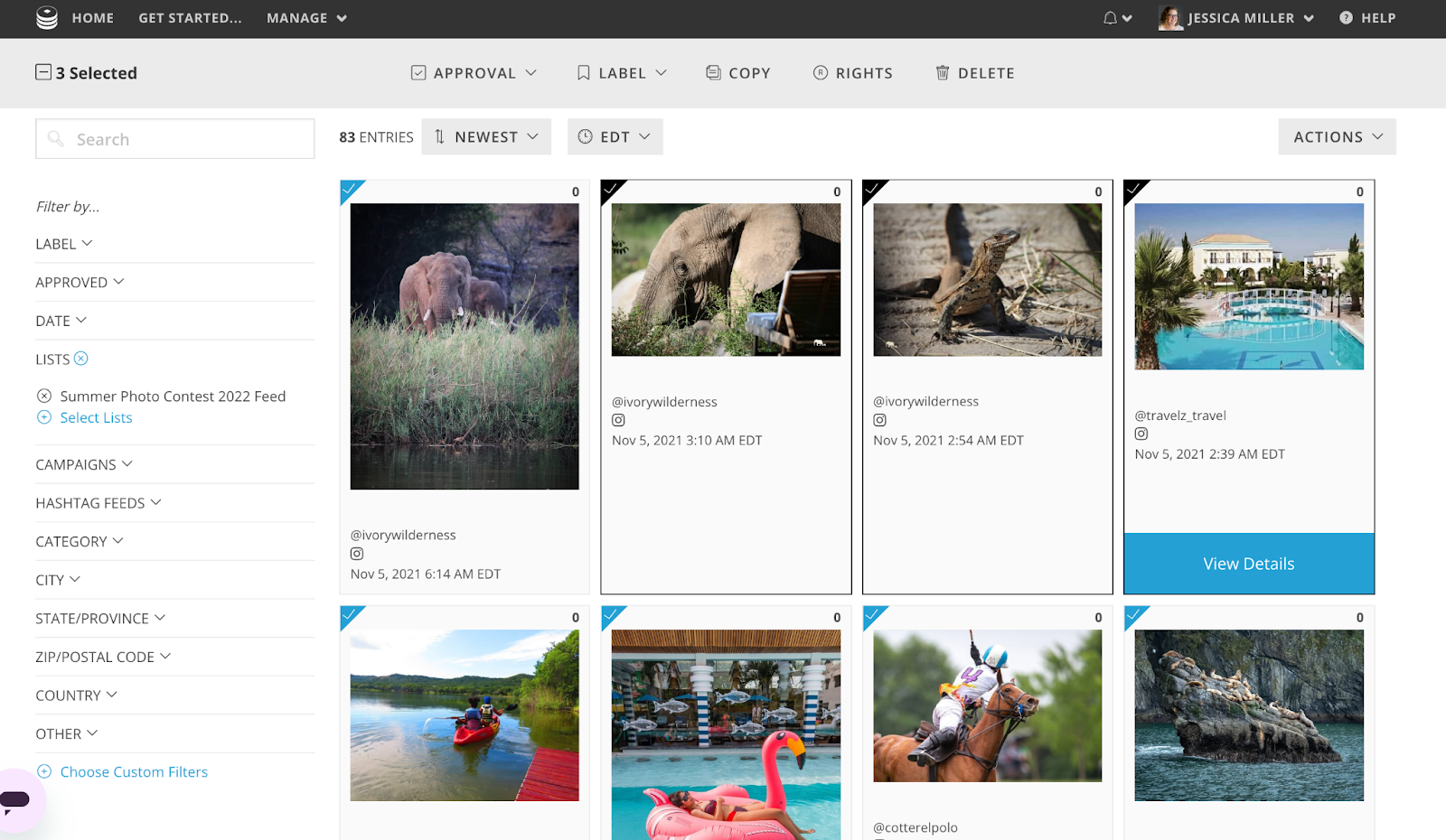The width and height of the screenshot is (1446, 840).
Task: Click the Delete trash icon
Action: click(x=942, y=73)
